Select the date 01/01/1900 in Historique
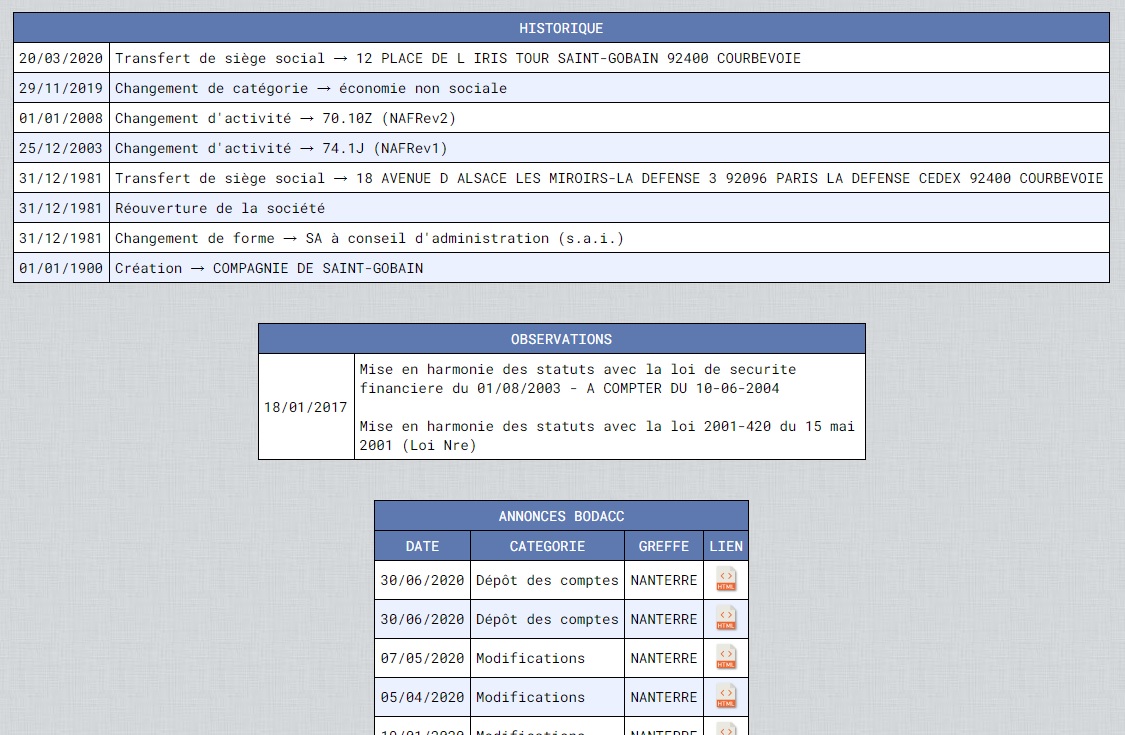Viewport: 1125px width, 735px height. pyautogui.click(x=61, y=268)
